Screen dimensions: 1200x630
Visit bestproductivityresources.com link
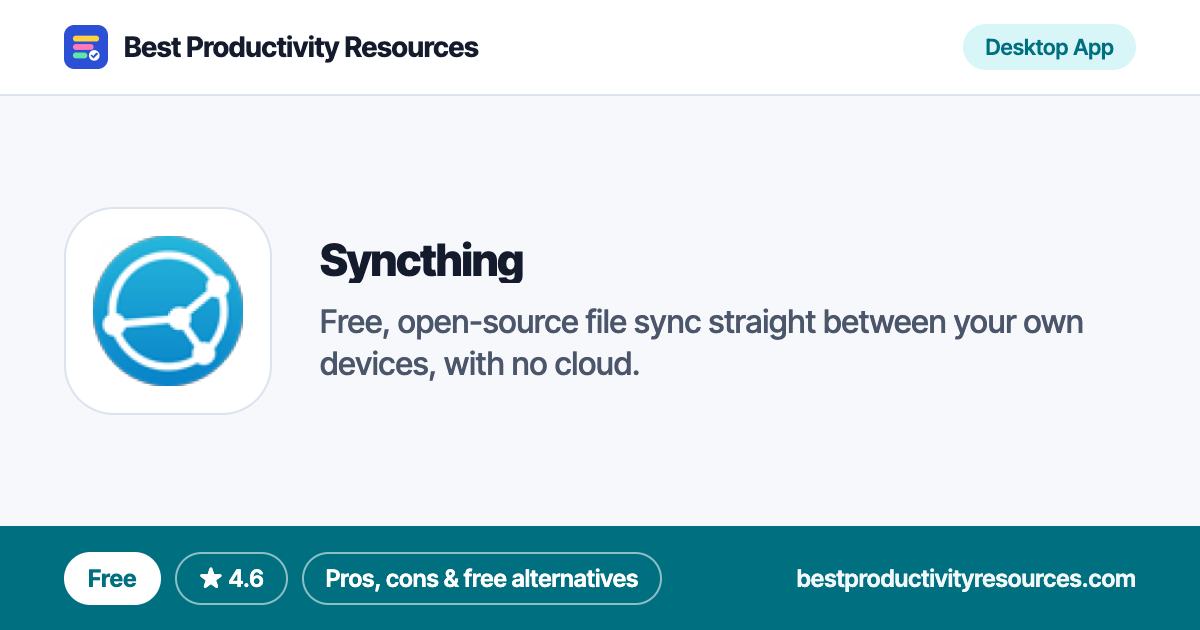point(966,578)
